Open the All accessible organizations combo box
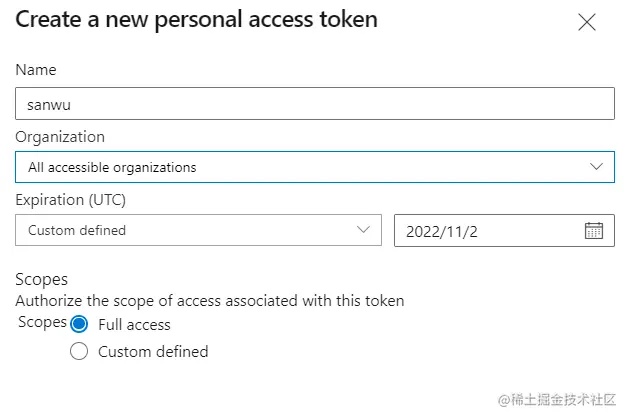The width and height of the screenshot is (629, 420). point(300,167)
